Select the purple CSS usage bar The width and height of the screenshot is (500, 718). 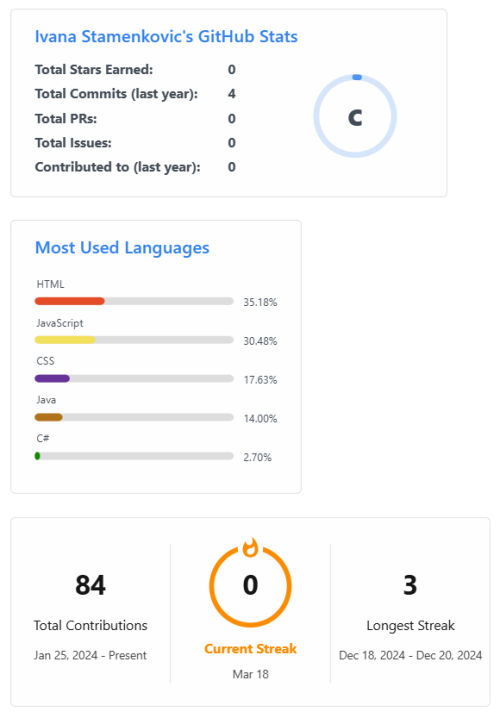tap(52, 378)
